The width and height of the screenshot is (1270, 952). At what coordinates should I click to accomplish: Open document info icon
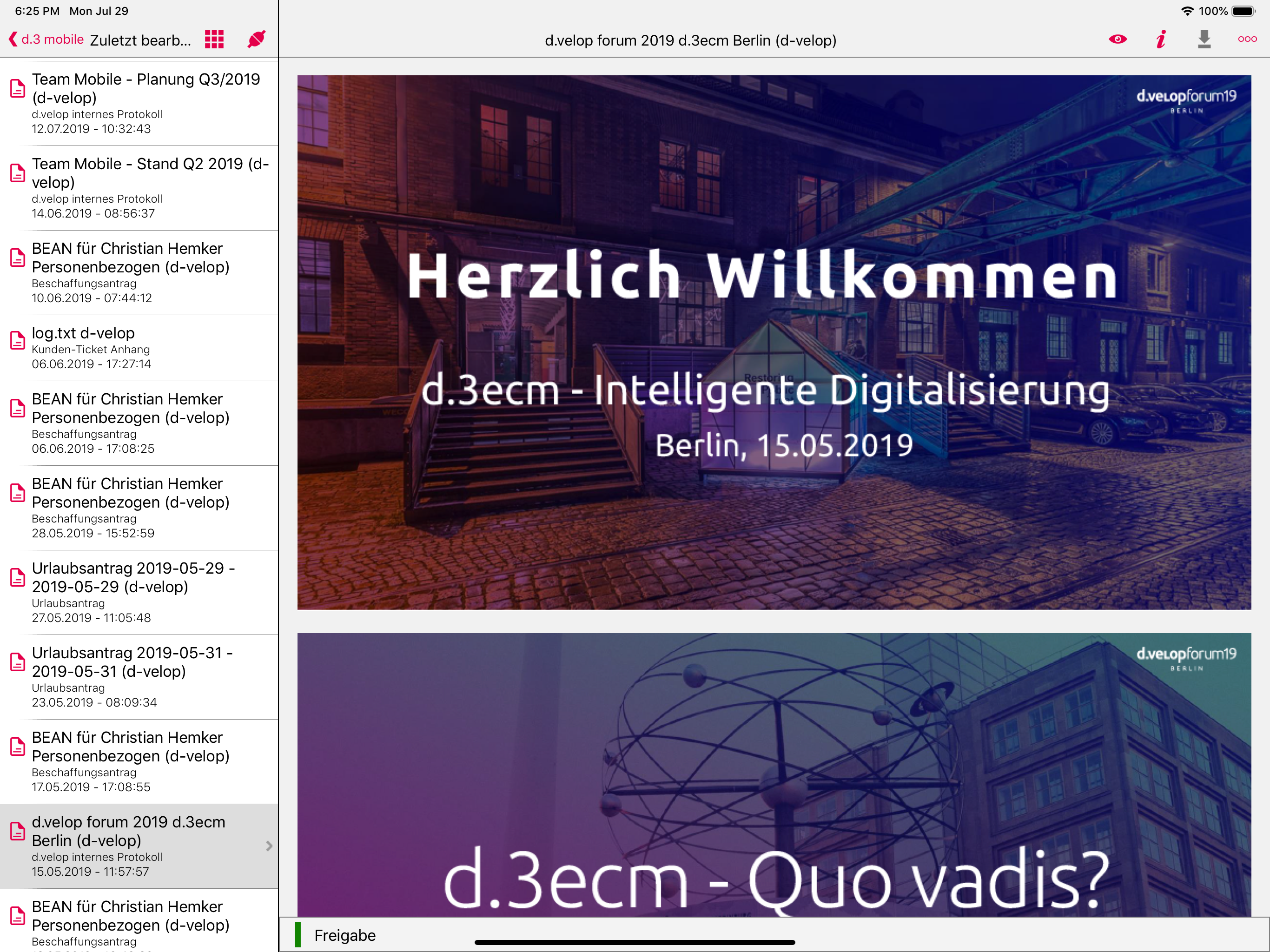tap(1161, 40)
